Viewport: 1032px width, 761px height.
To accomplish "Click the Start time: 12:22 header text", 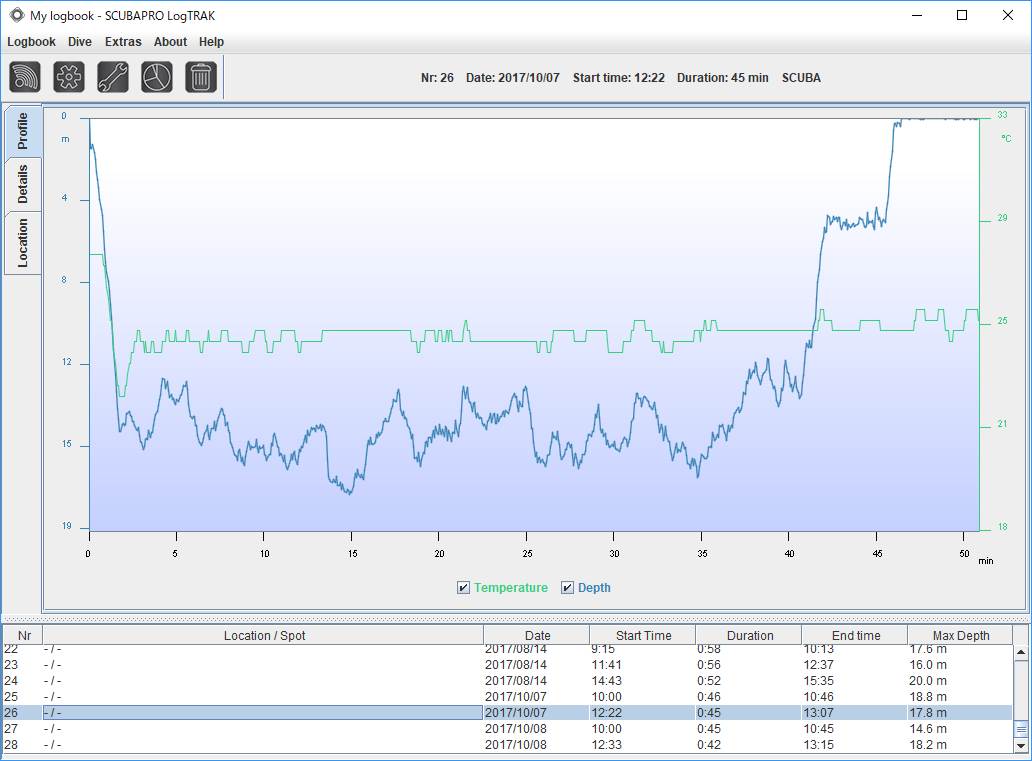I will tap(619, 78).
